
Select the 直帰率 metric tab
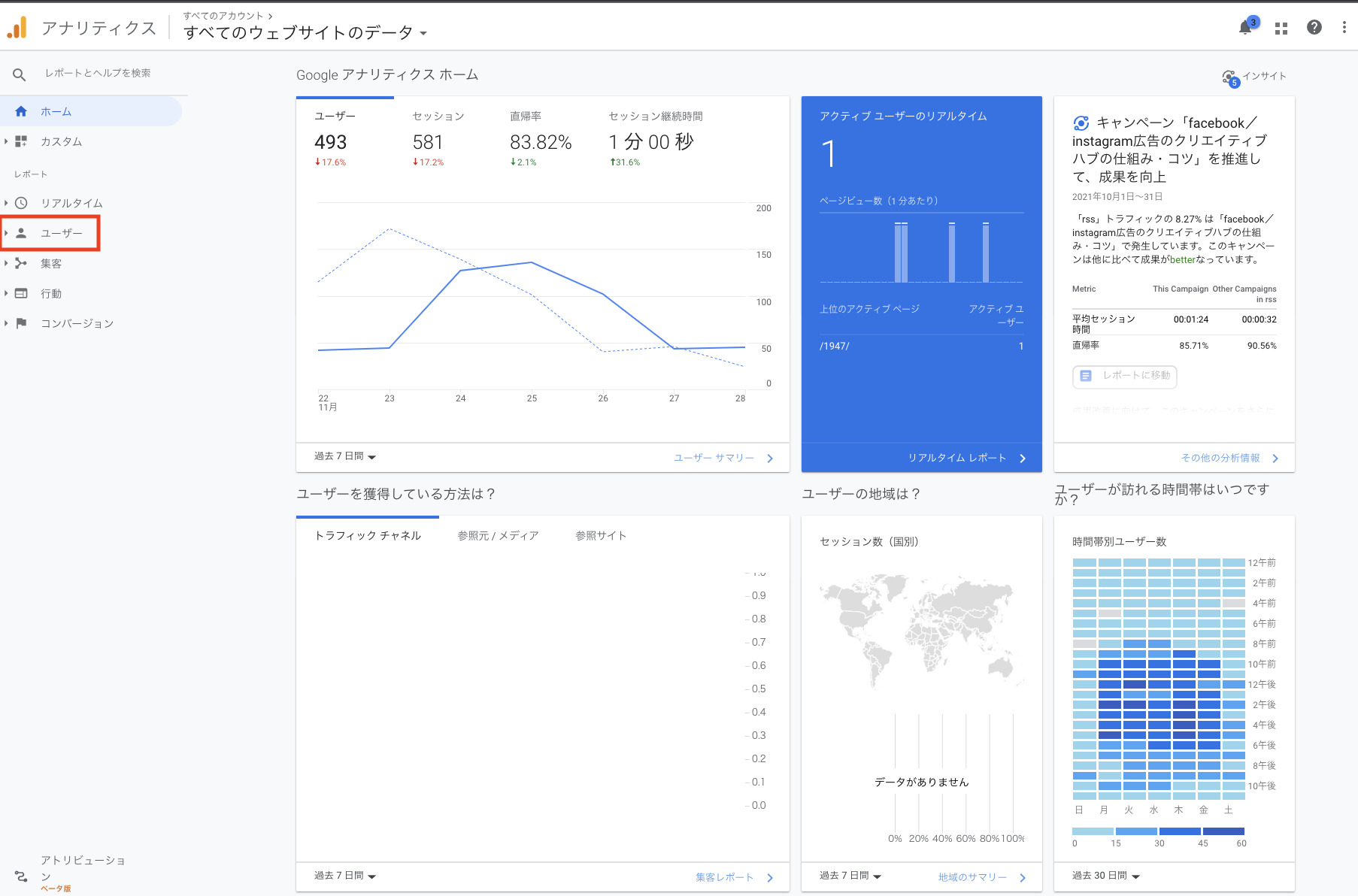526,117
